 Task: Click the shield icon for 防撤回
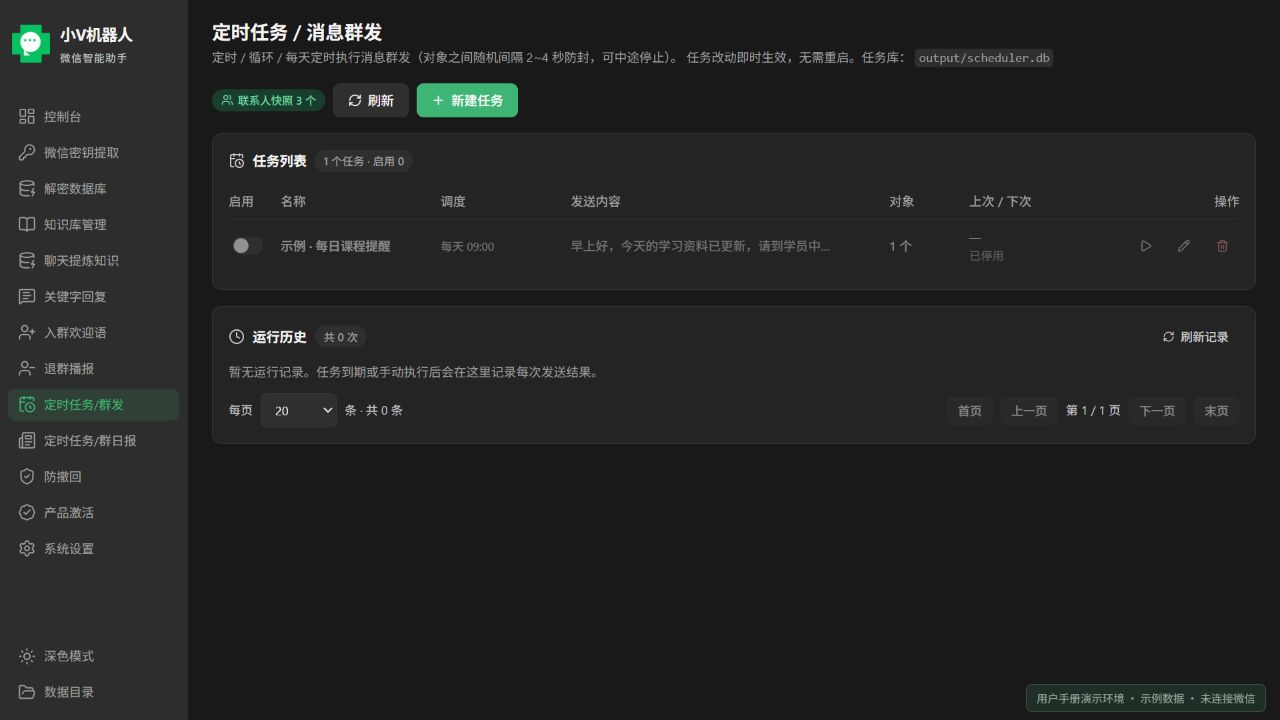tap(27, 477)
